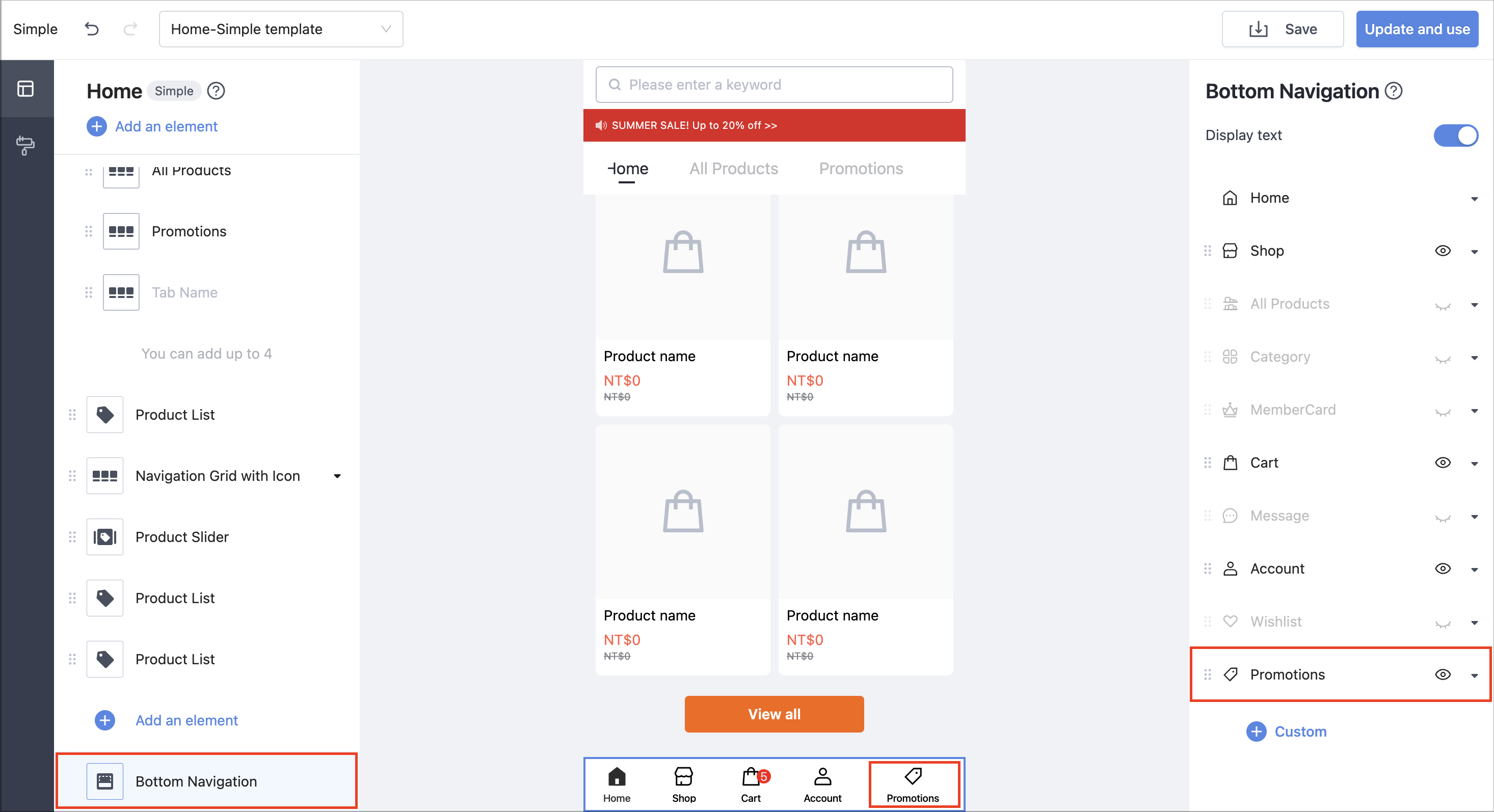Screen dimensions: 1494x812
Task: Click the tag icon beside Promotions in settings
Action: 1230,674
